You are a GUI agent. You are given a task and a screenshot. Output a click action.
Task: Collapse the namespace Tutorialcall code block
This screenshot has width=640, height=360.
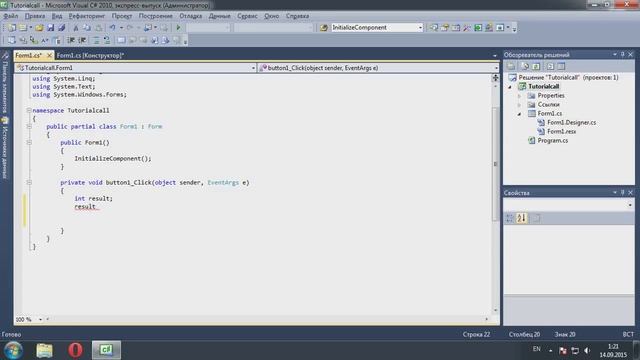pos(29,110)
